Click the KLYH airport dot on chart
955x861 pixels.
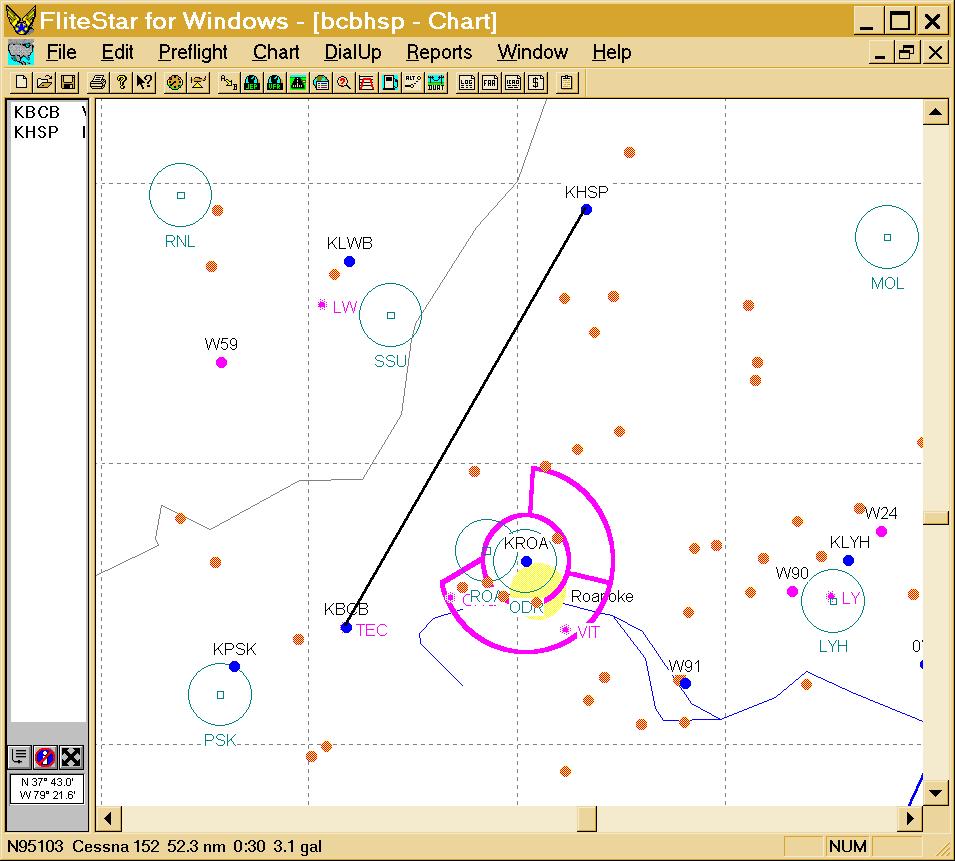coord(848,560)
